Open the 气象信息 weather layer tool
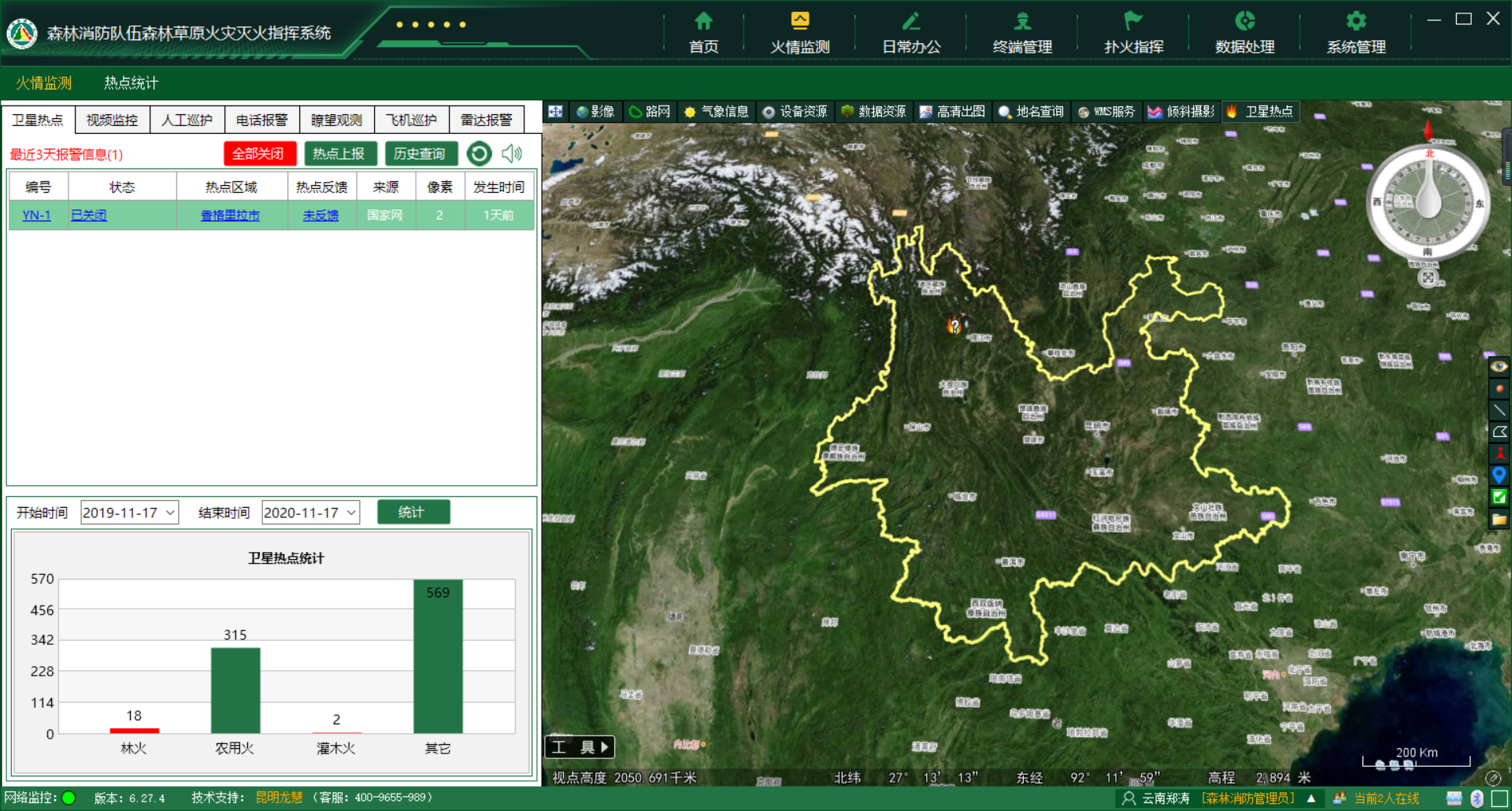Screen dimensions: 1512x811 tap(716, 112)
